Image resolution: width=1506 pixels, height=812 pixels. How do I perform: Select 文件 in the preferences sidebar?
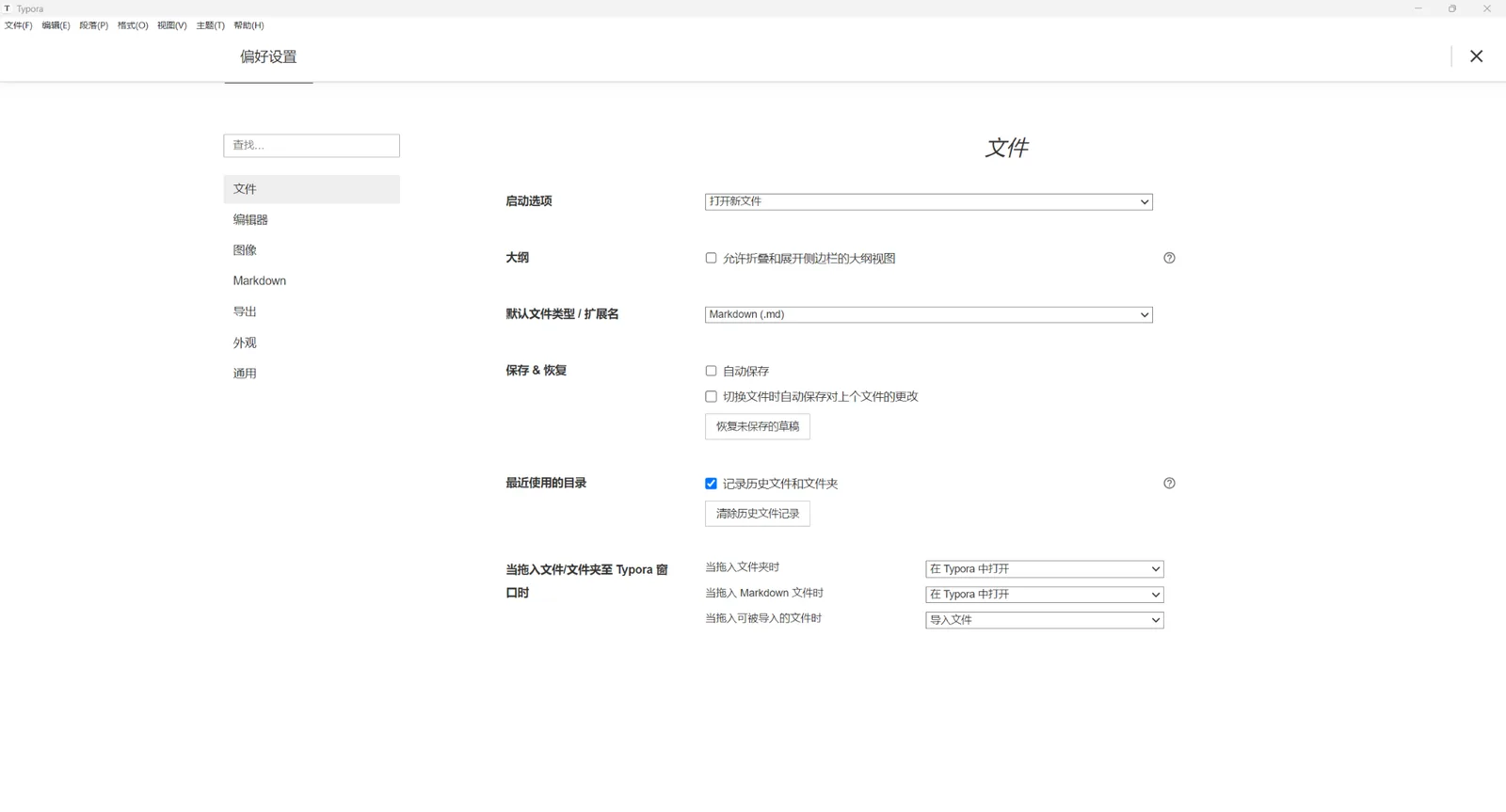[312, 189]
